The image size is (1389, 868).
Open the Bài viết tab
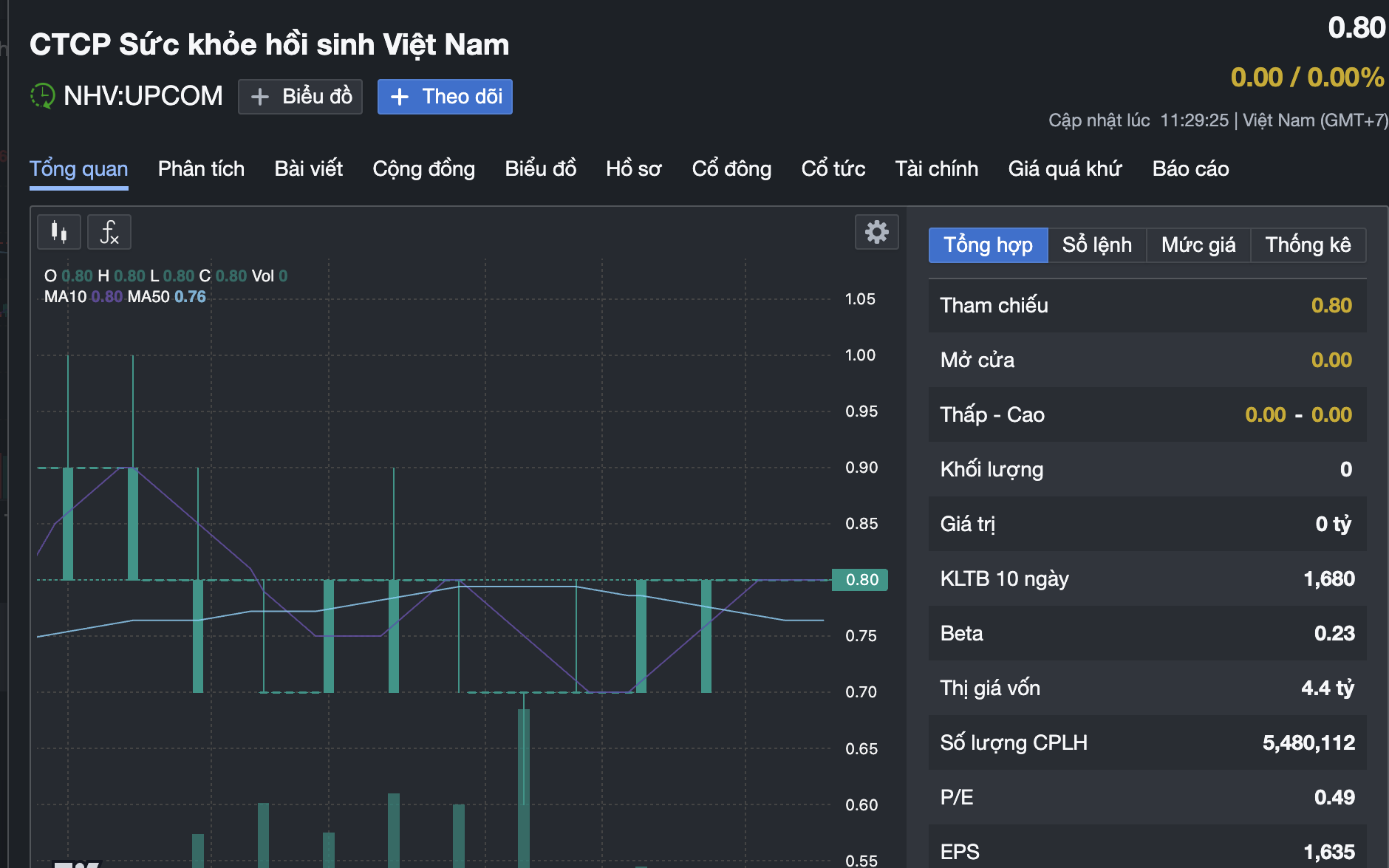click(309, 168)
